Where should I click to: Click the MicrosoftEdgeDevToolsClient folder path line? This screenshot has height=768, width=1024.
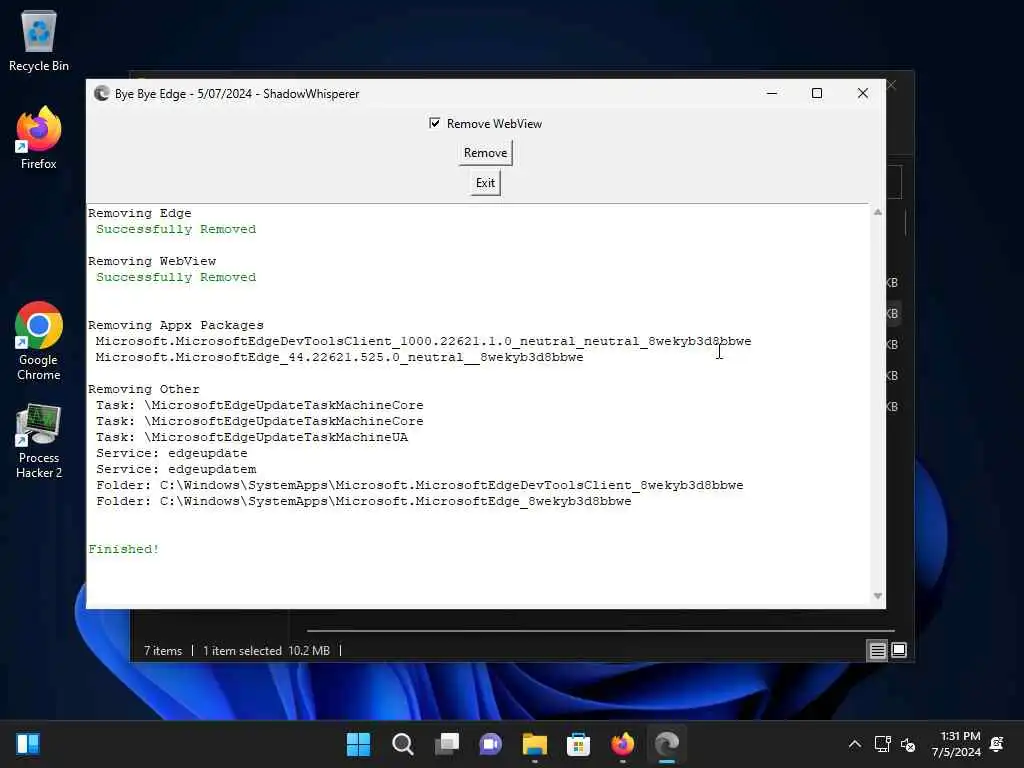coord(419,485)
